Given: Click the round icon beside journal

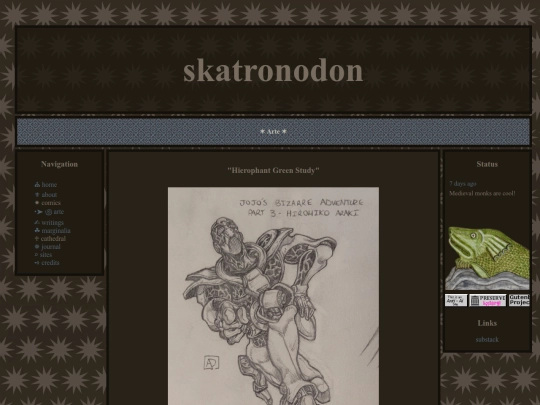Looking at the screenshot, I should 37,247.
